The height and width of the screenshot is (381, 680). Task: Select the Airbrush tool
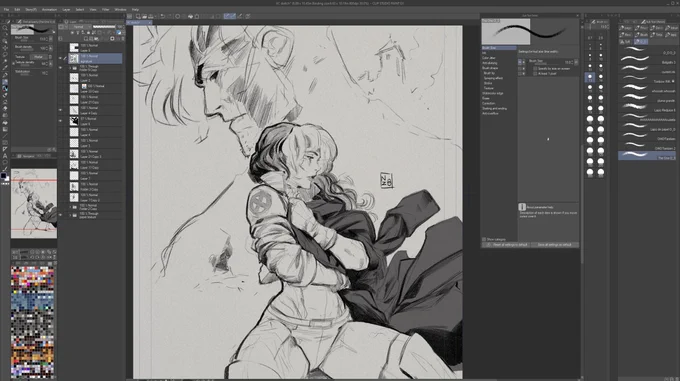[x=5, y=95]
